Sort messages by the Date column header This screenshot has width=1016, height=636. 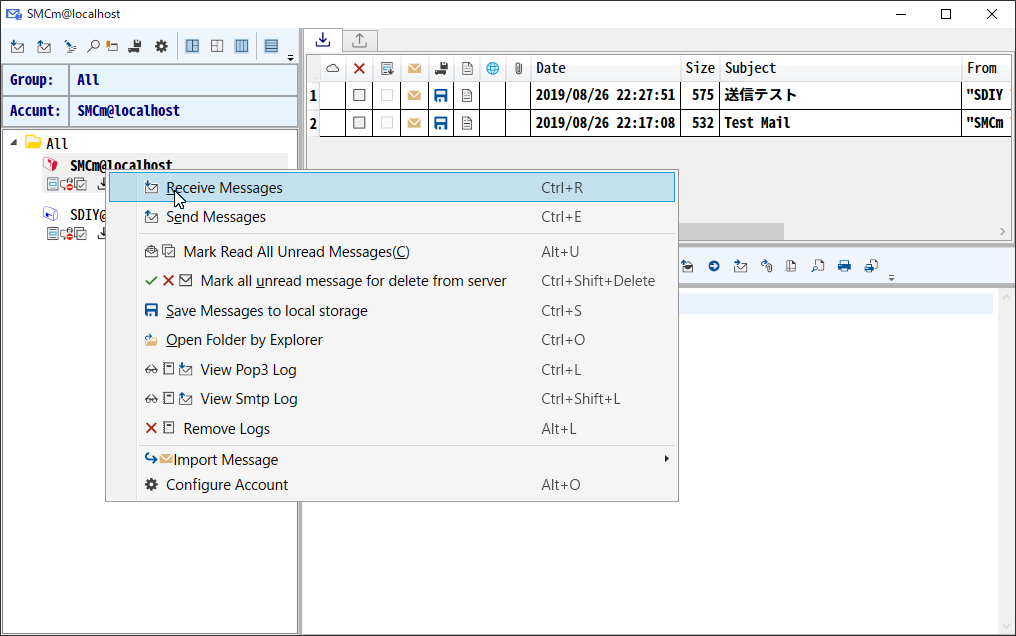(605, 68)
